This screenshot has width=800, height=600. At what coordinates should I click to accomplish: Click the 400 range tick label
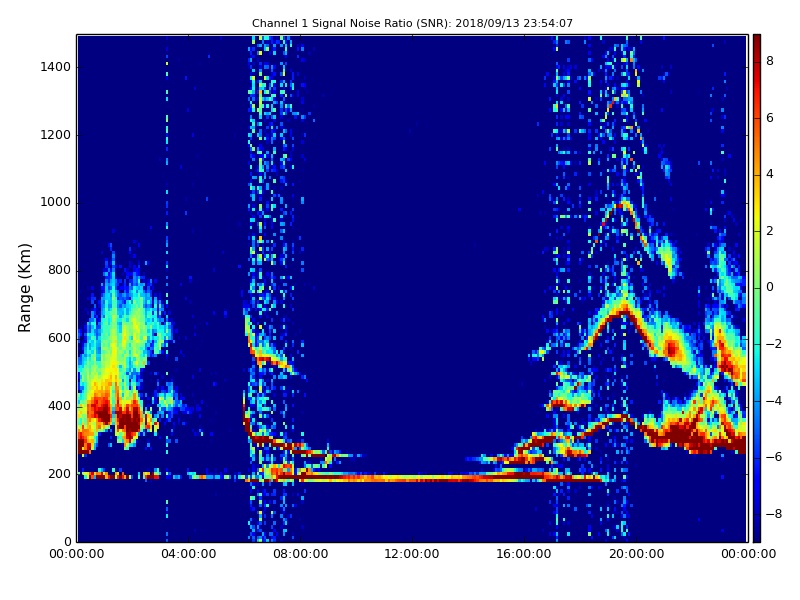point(59,406)
